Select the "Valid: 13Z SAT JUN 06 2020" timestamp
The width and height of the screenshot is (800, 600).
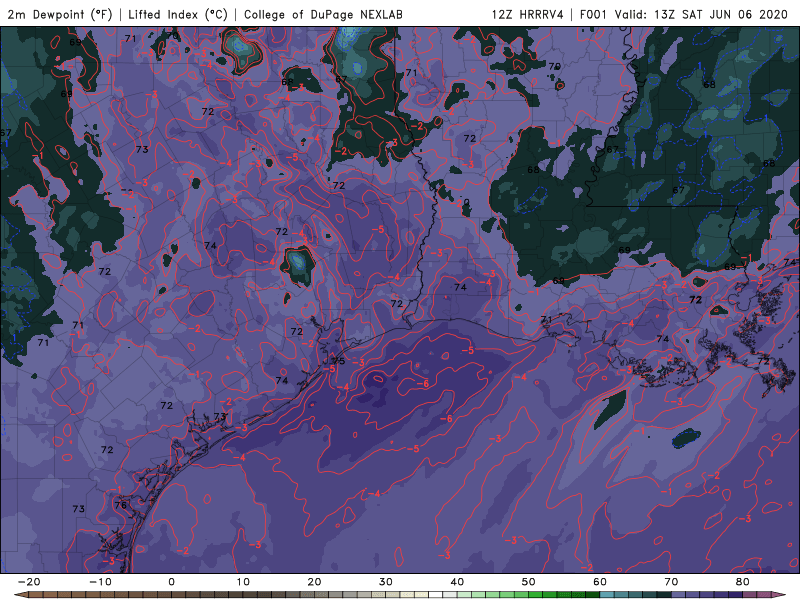coord(701,14)
